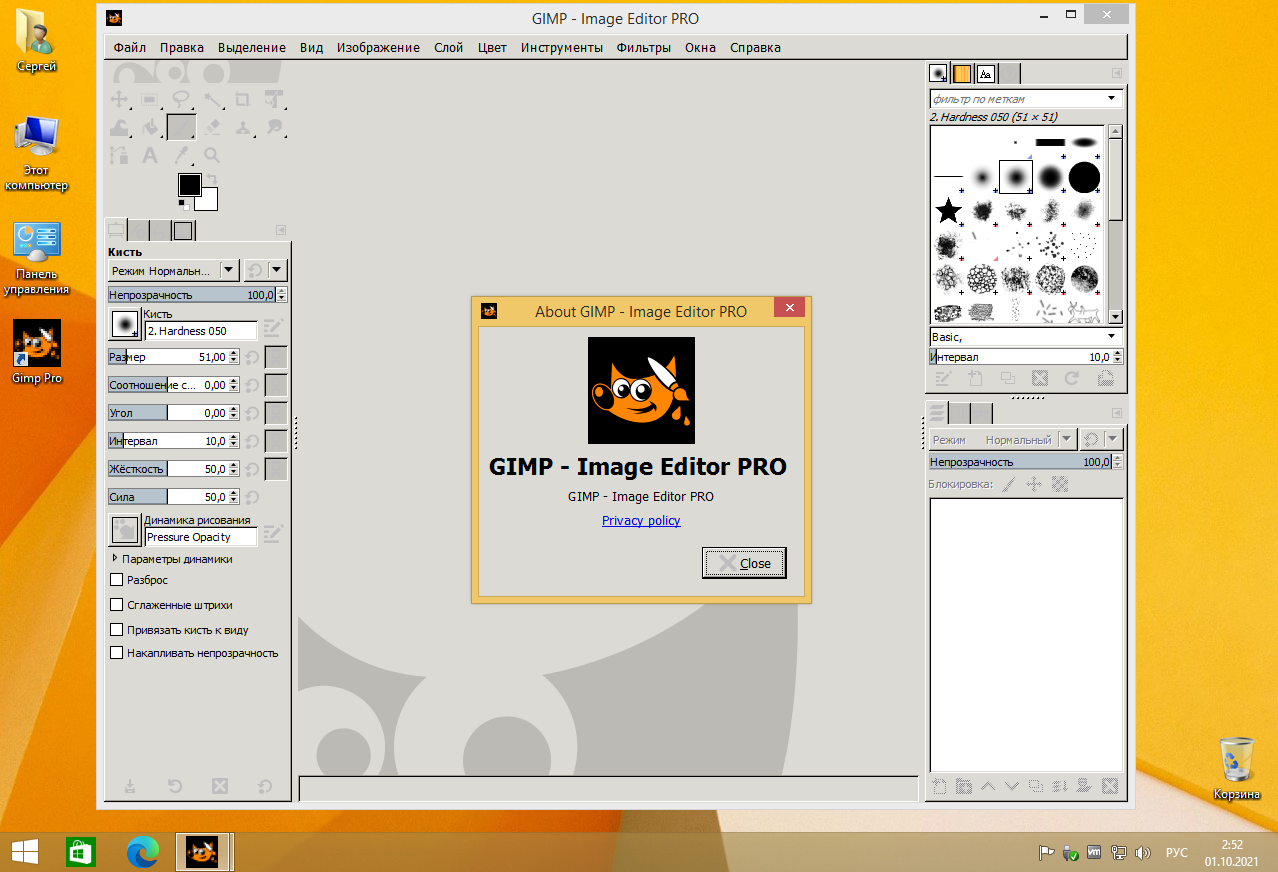Click the white background color swatch
1278x872 pixels.
[207, 200]
